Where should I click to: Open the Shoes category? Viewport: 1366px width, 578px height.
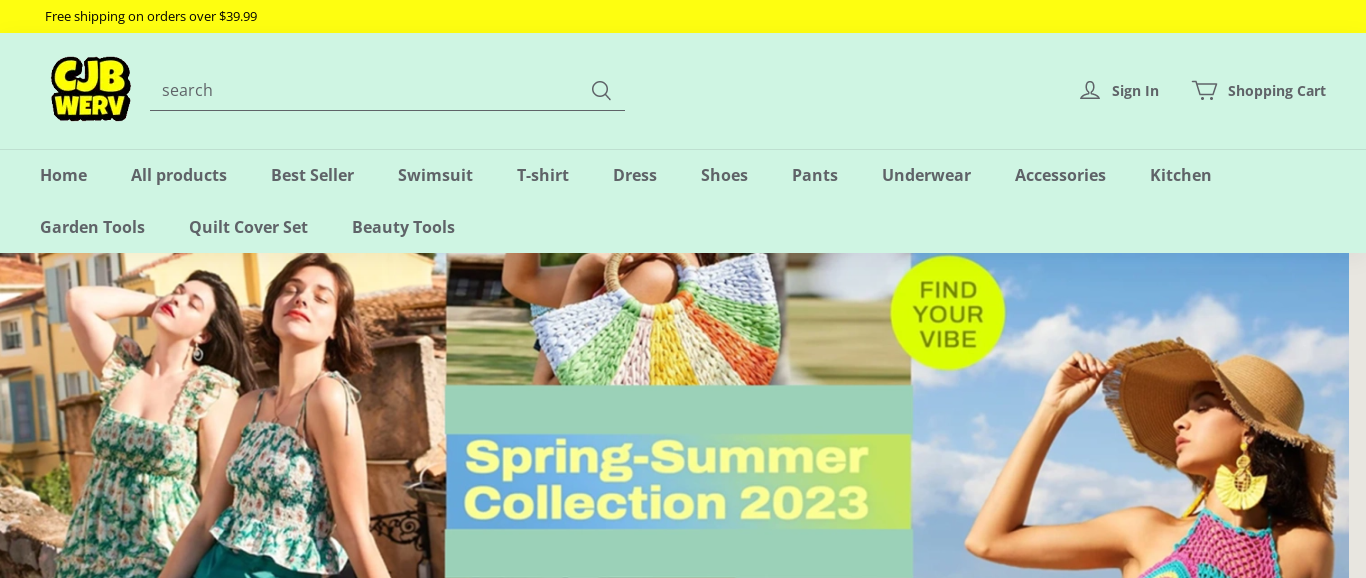coord(724,175)
